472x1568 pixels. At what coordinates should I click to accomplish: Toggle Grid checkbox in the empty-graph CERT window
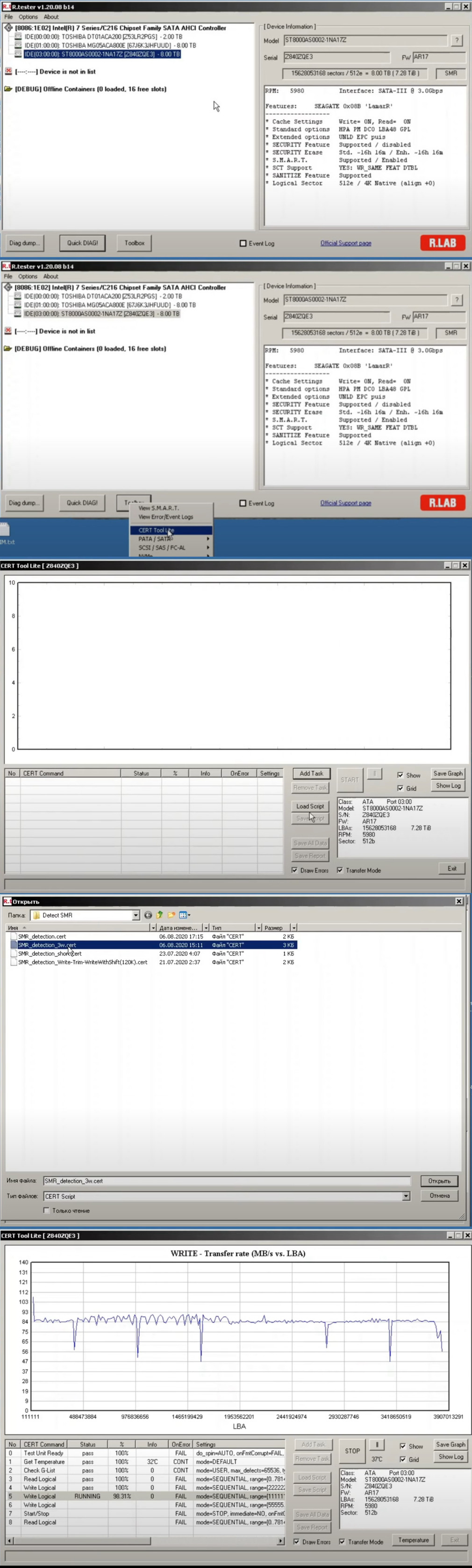[400, 788]
